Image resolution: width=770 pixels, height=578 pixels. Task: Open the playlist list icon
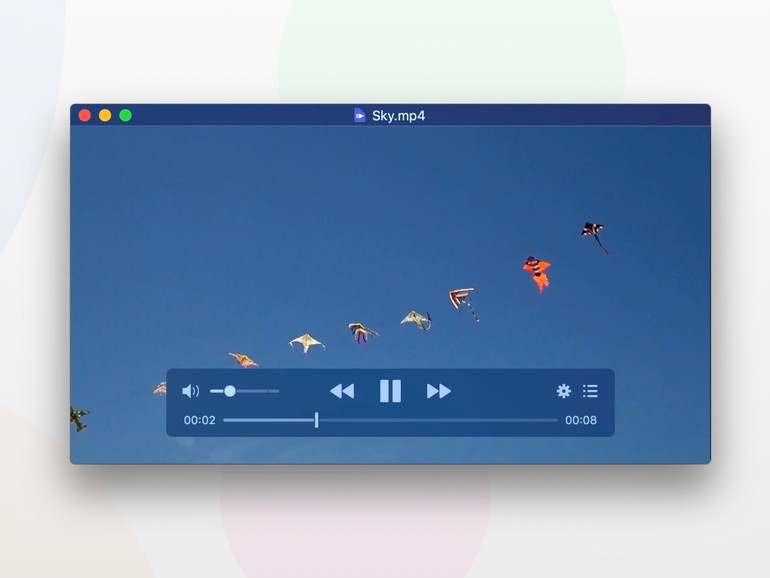tap(590, 391)
